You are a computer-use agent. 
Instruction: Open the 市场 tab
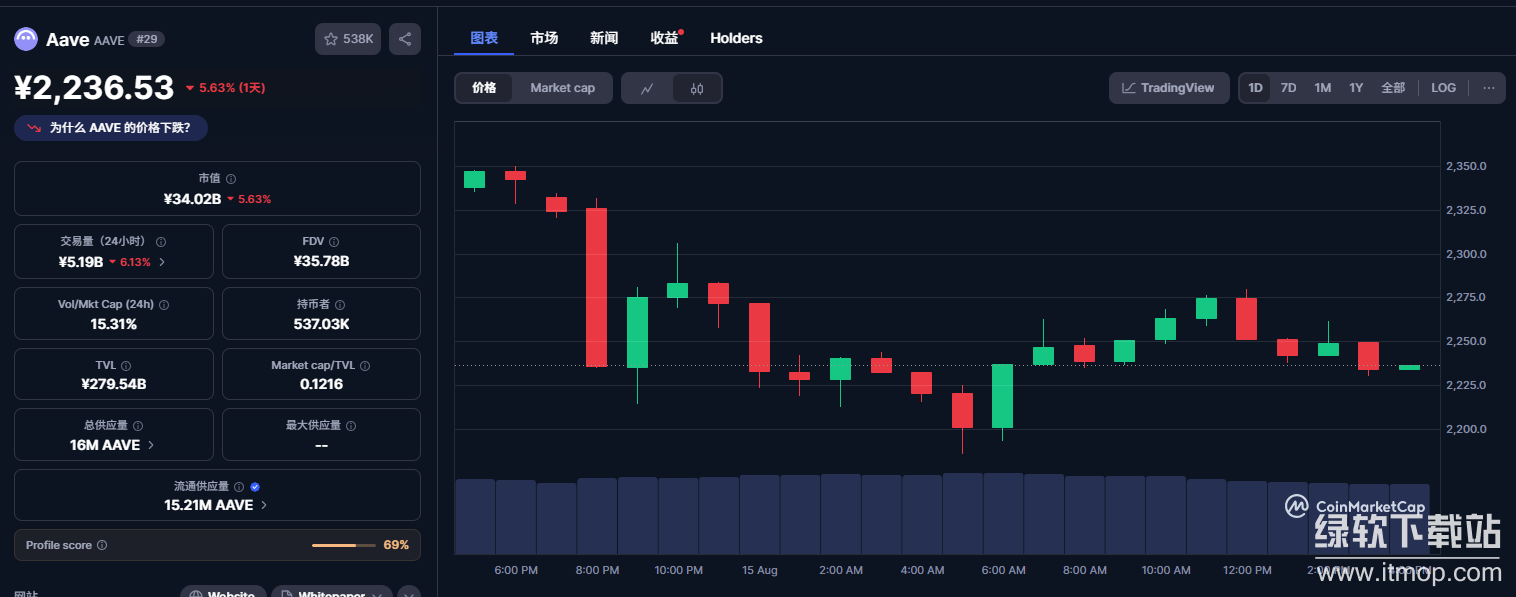pos(544,38)
